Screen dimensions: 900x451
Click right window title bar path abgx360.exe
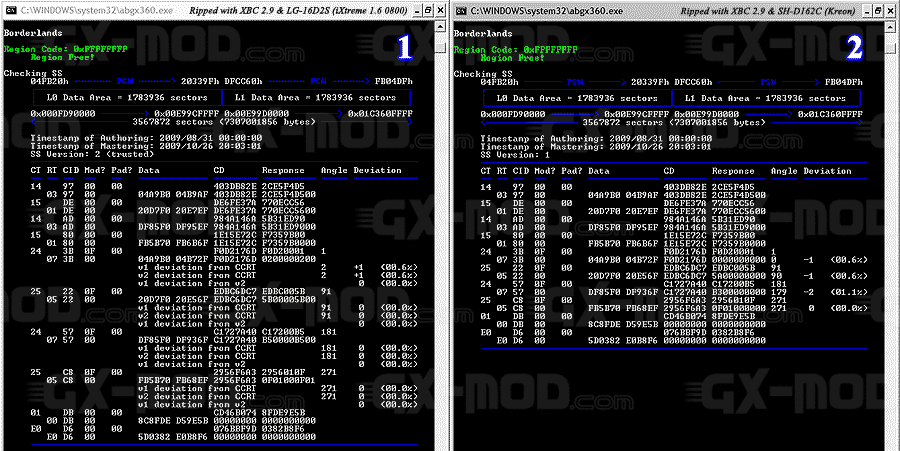click(546, 11)
